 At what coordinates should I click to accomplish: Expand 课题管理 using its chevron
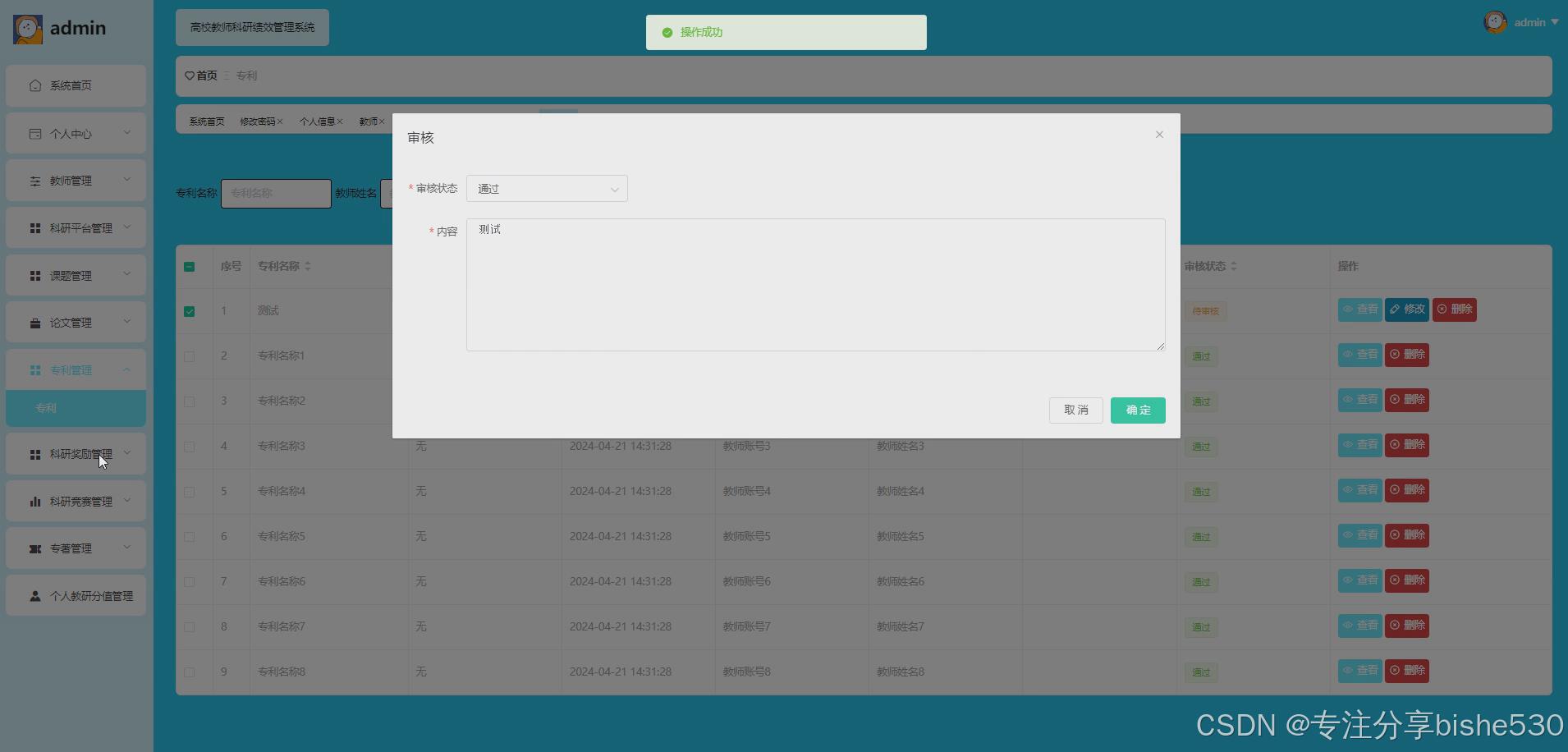pyautogui.click(x=127, y=274)
